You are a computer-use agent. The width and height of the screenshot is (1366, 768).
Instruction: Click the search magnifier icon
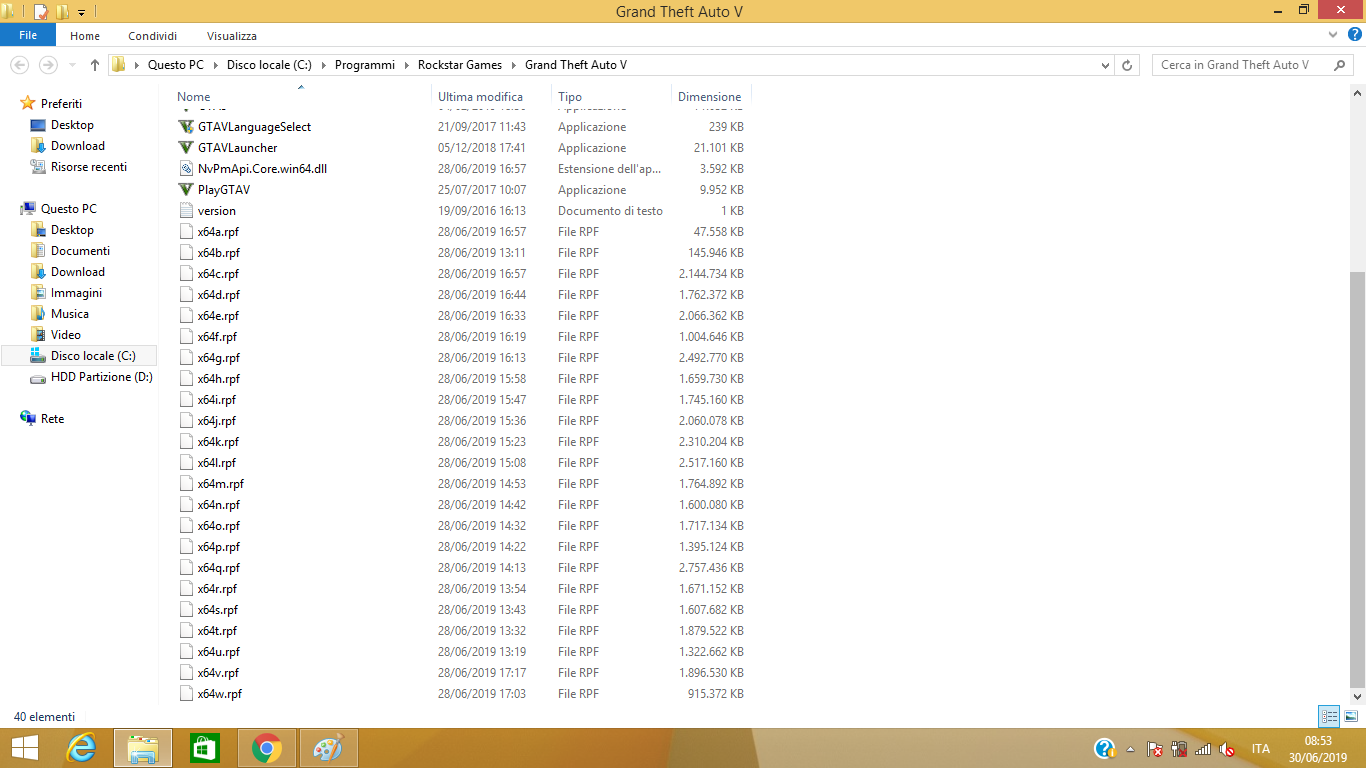[x=1340, y=65]
